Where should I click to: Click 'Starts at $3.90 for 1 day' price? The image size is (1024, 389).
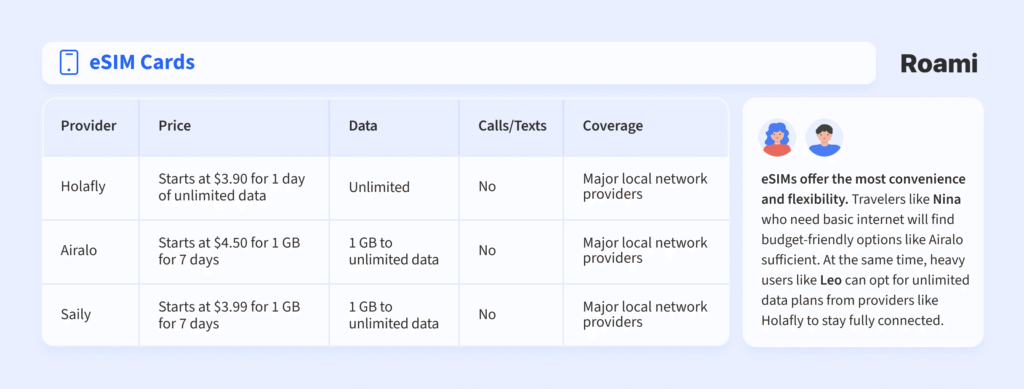coord(232,187)
